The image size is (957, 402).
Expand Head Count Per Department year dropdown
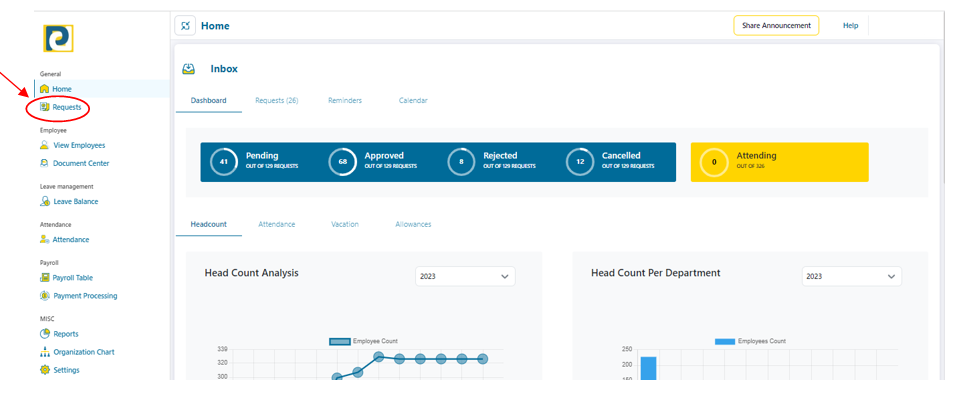pos(851,276)
